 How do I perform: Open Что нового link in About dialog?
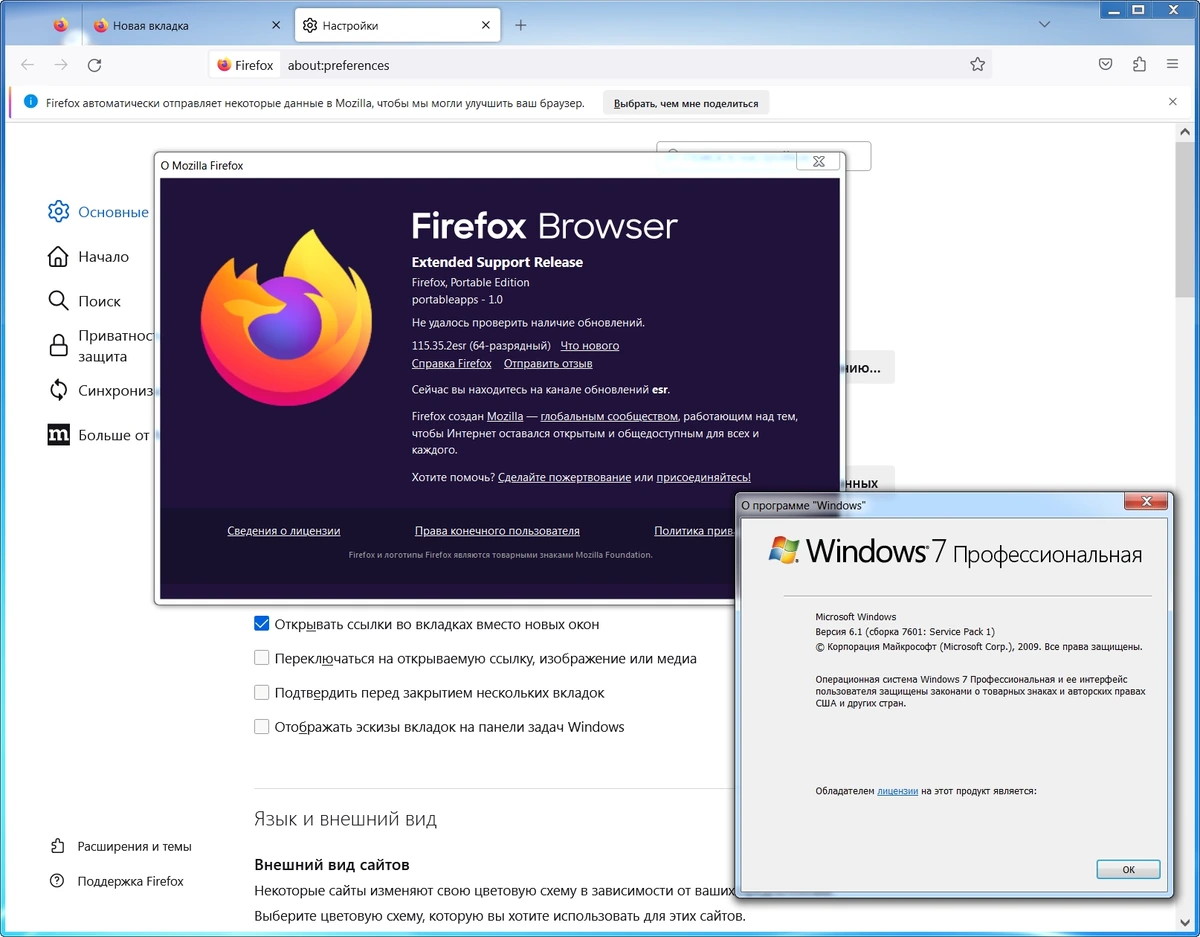coord(590,346)
